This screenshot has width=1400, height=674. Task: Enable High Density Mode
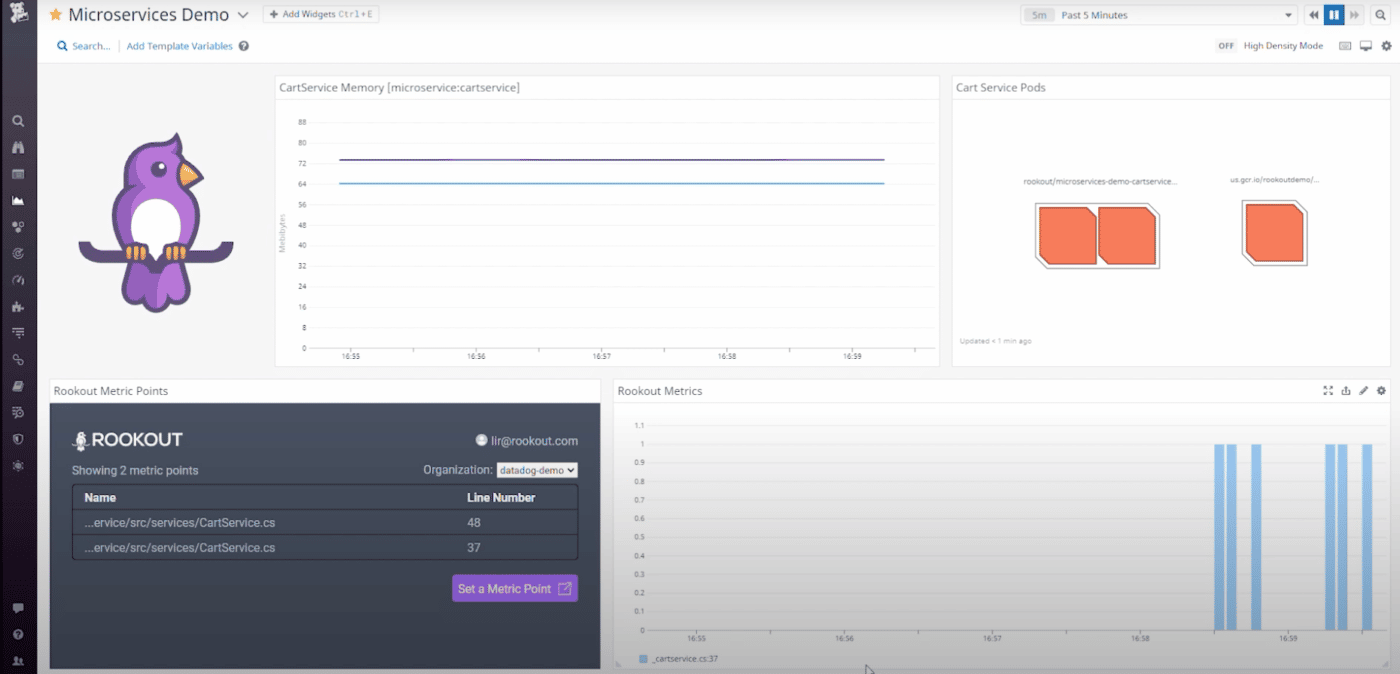coord(1226,45)
